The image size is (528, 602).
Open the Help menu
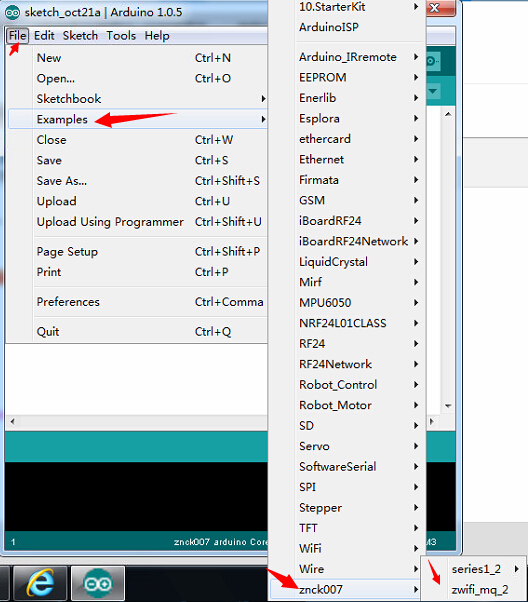coord(157,36)
